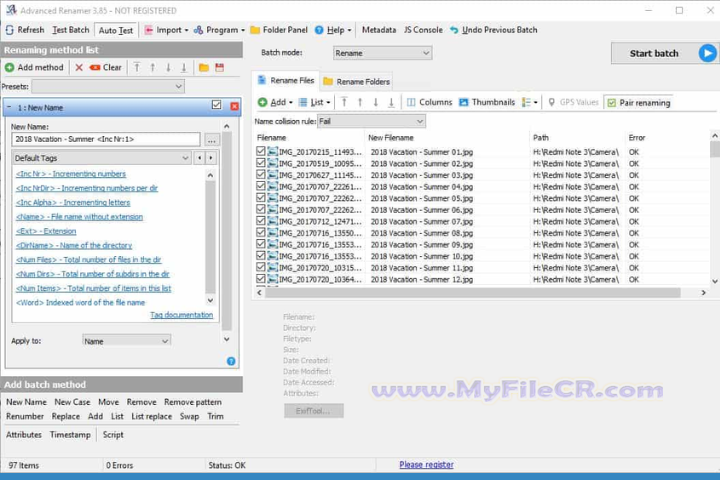
Task: Insert the <Inc Nr> Incrementing numbers tag
Action: (x=71, y=174)
